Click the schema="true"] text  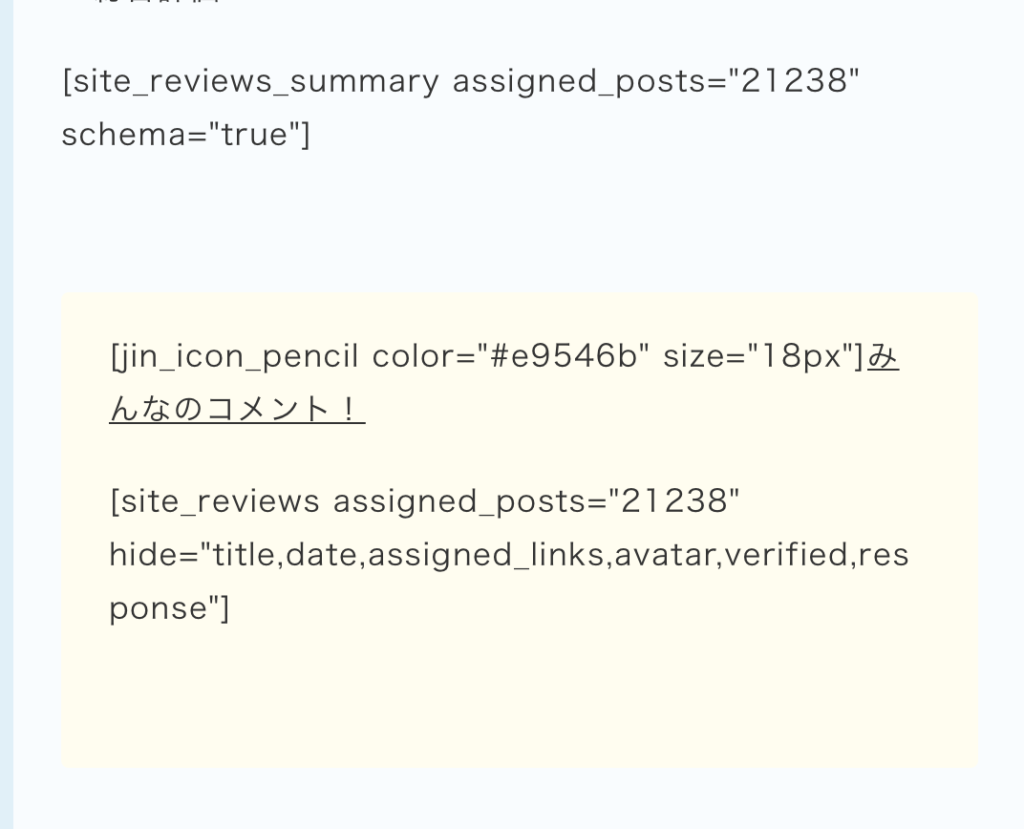186,134
